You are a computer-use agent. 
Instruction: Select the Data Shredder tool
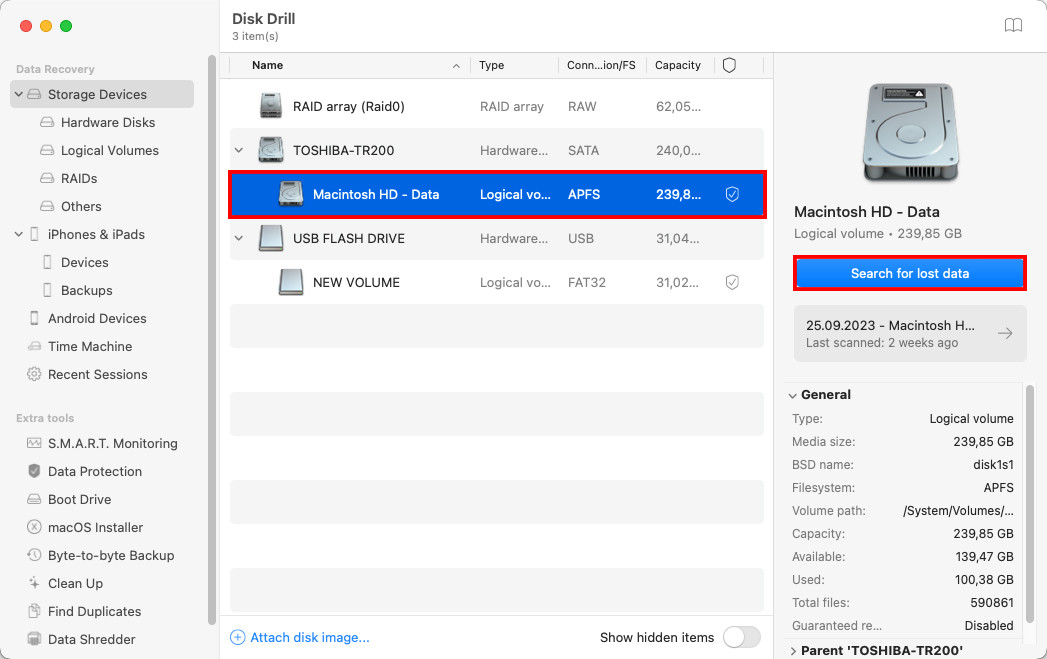[92, 639]
